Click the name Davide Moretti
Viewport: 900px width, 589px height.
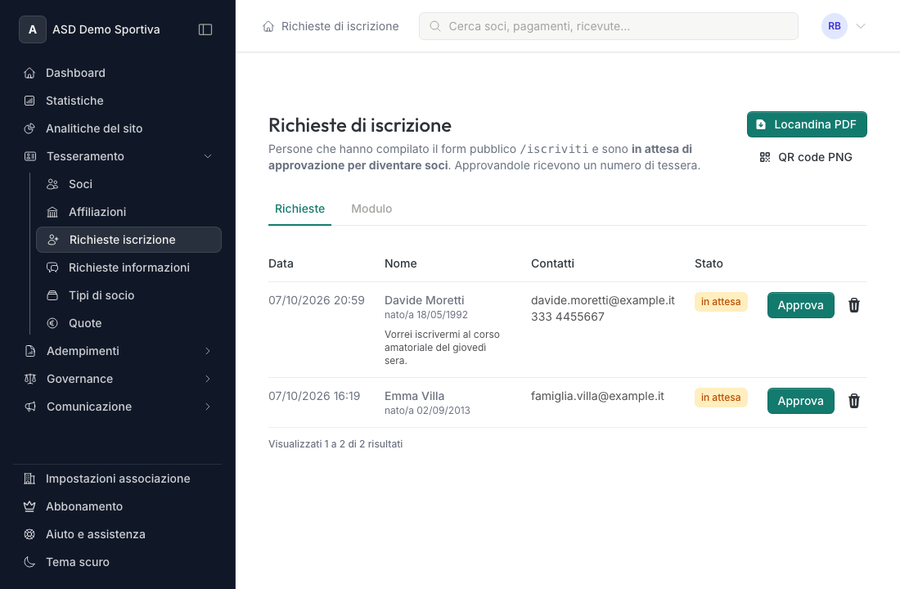[x=424, y=300]
